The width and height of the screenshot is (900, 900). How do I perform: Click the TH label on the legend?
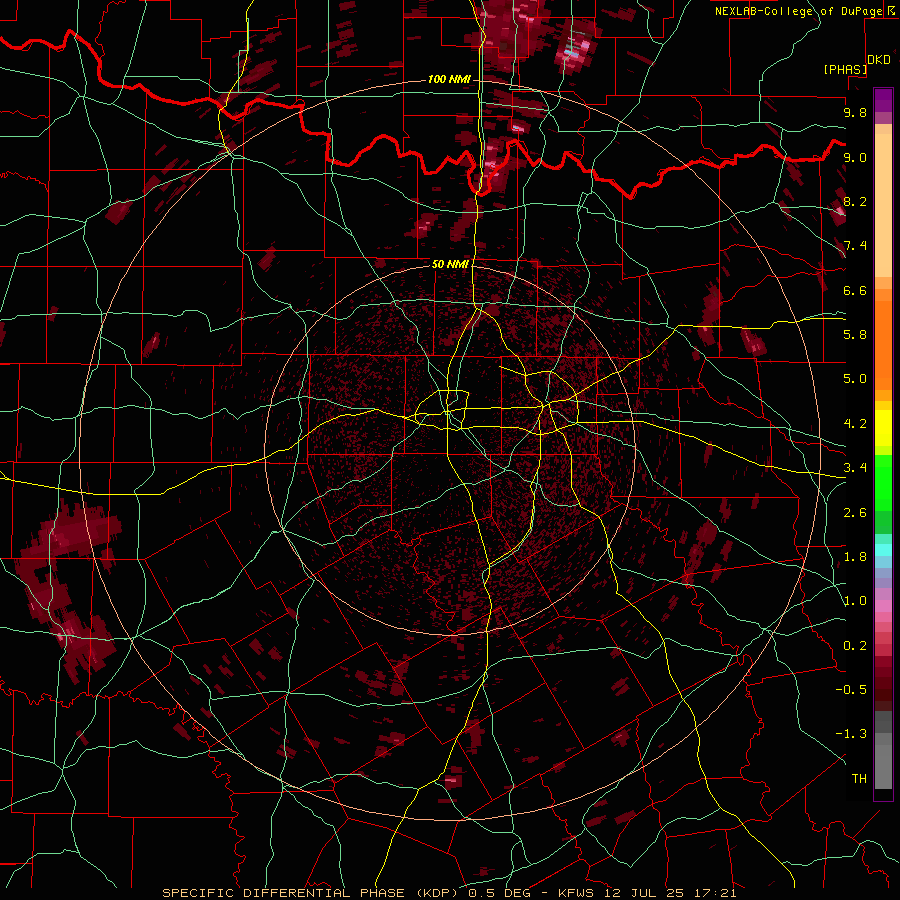(859, 779)
